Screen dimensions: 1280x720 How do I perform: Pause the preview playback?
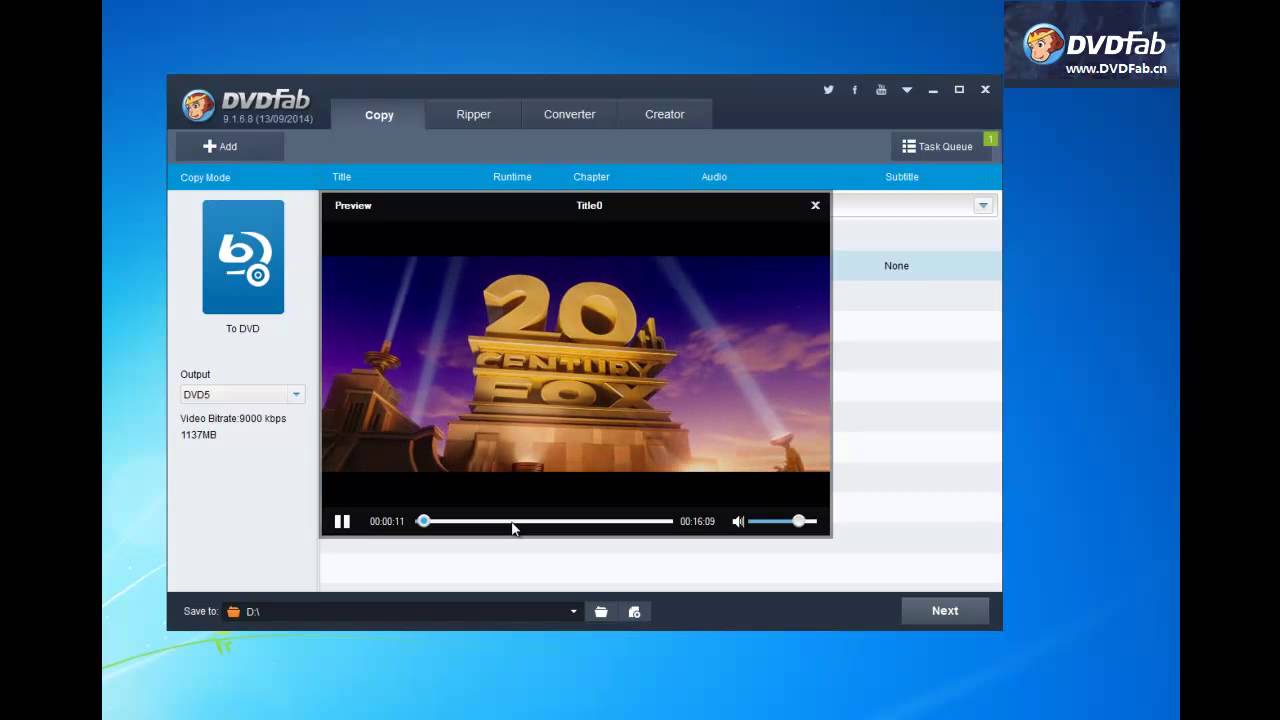pyautogui.click(x=342, y=521)
